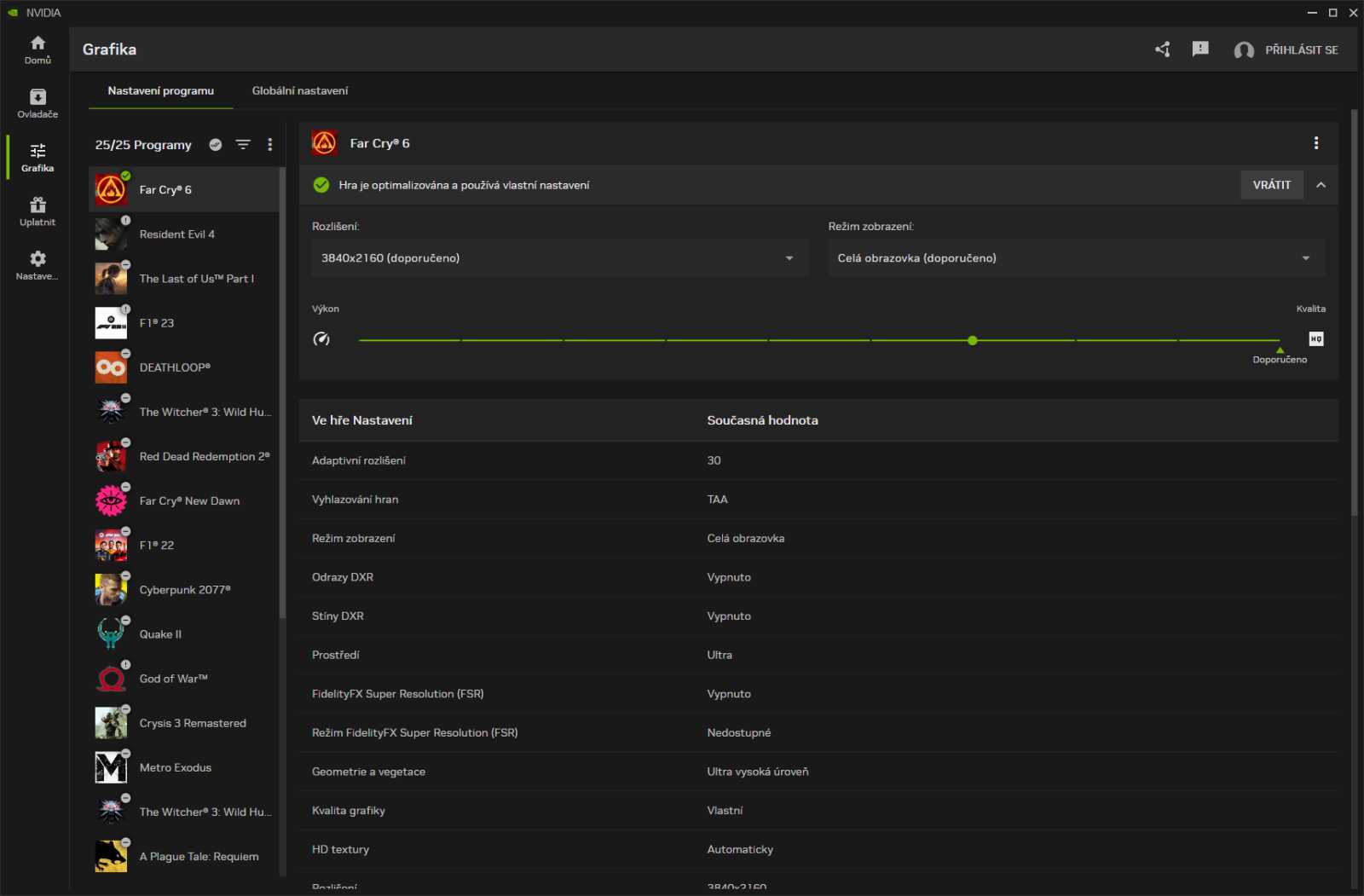Click the Stíny DXR setting row
This screenshot has width=1364, height=896.
tap(818, 616)
